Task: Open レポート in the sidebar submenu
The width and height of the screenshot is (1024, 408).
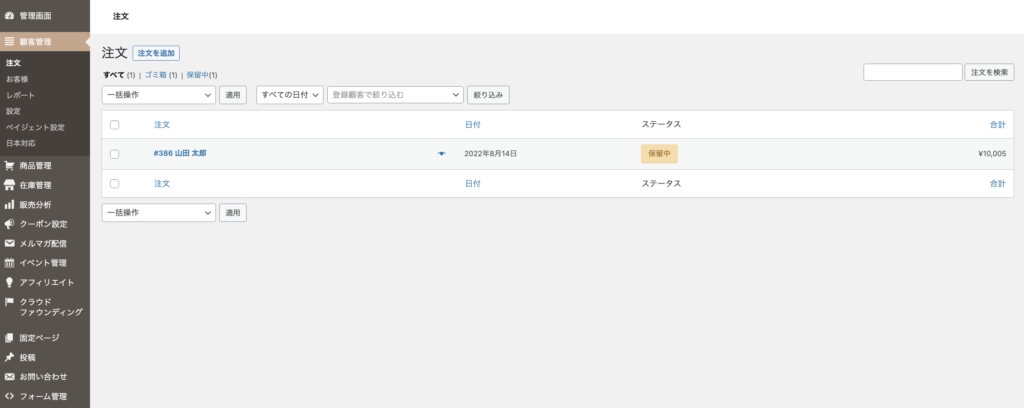Action: (20, 95)
